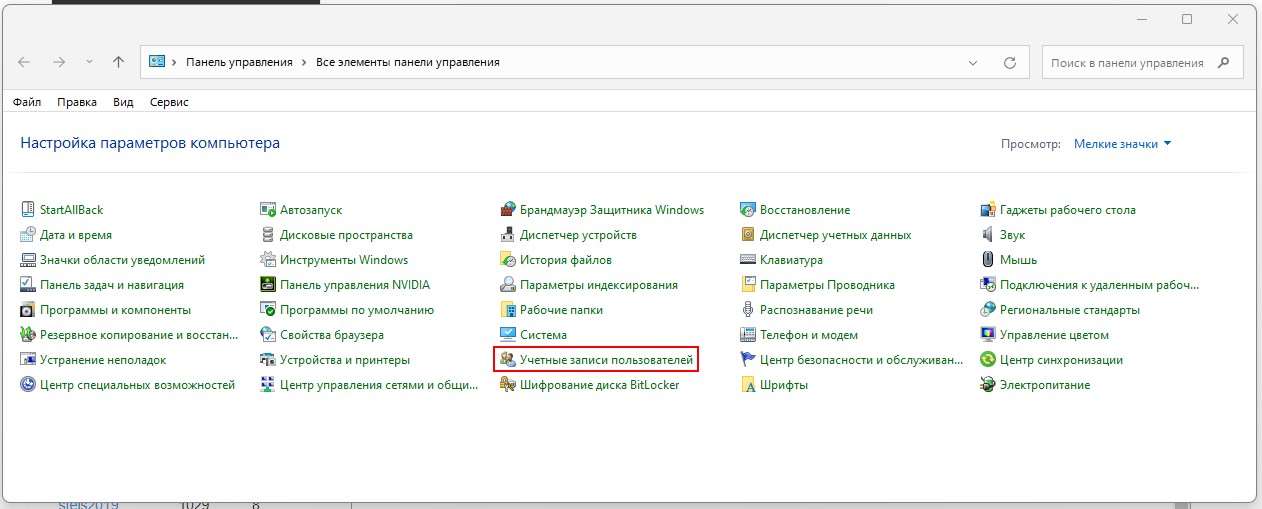Screen dimensions: 1262x509
Task: Open the Файл menu
Action: [x=27, y=102]
